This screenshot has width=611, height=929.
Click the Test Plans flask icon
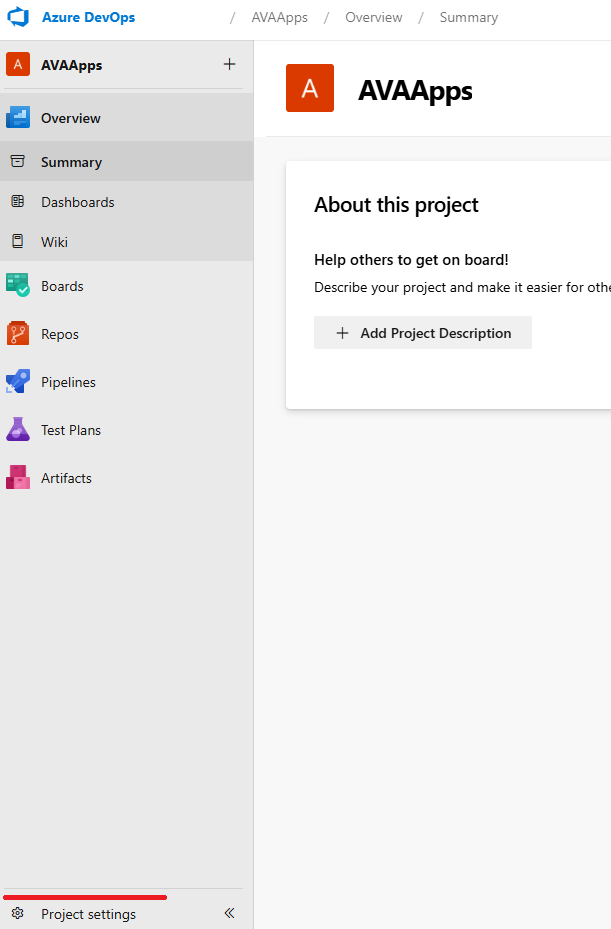pyautogui.click(x=18, y=429)
